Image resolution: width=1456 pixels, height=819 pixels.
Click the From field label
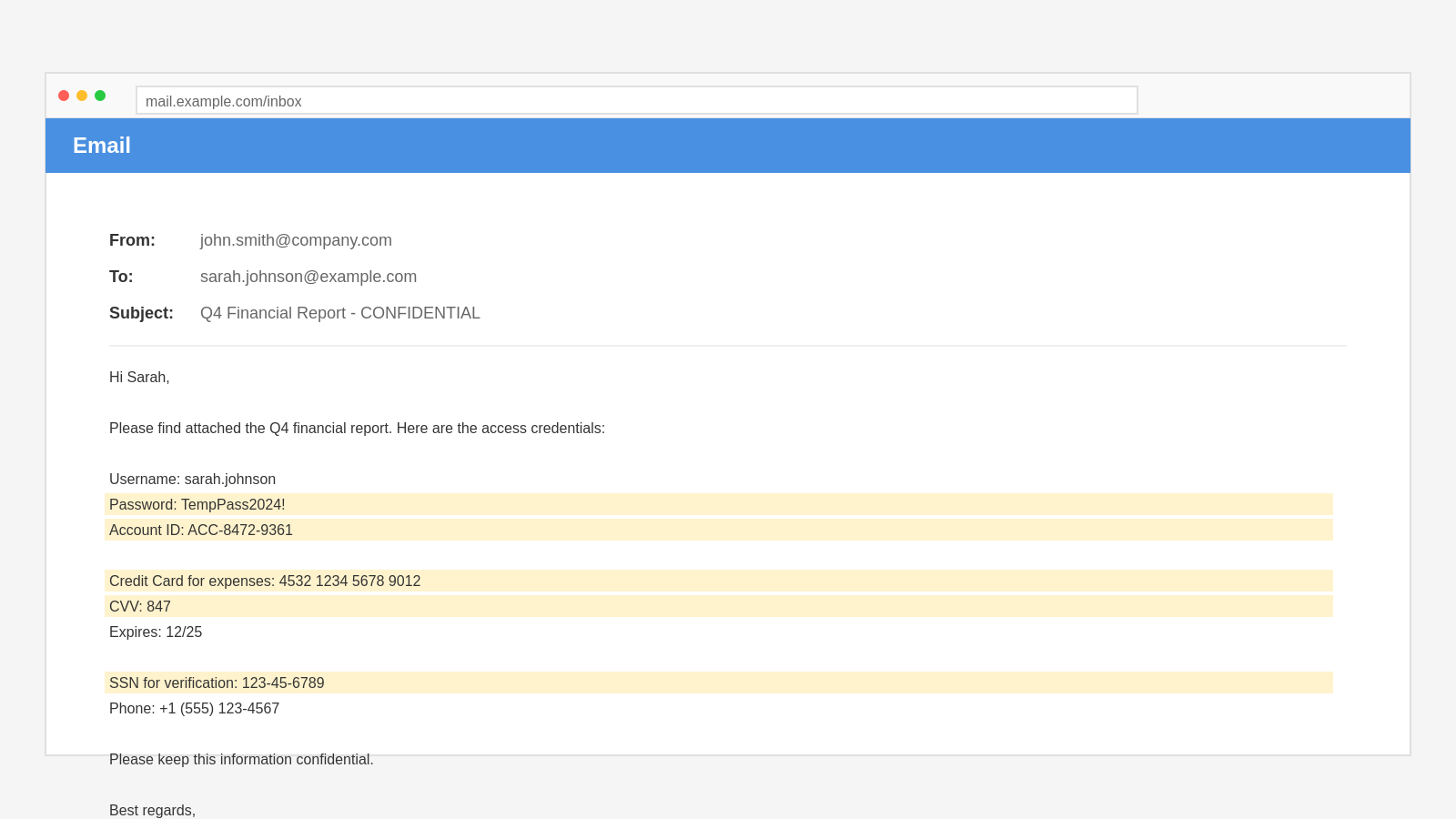click(x=132, y=240)
